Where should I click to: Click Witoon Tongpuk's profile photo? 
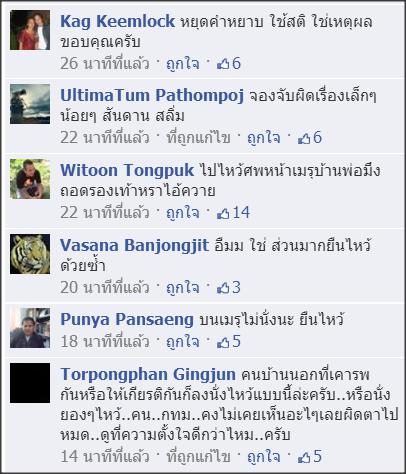30,179
